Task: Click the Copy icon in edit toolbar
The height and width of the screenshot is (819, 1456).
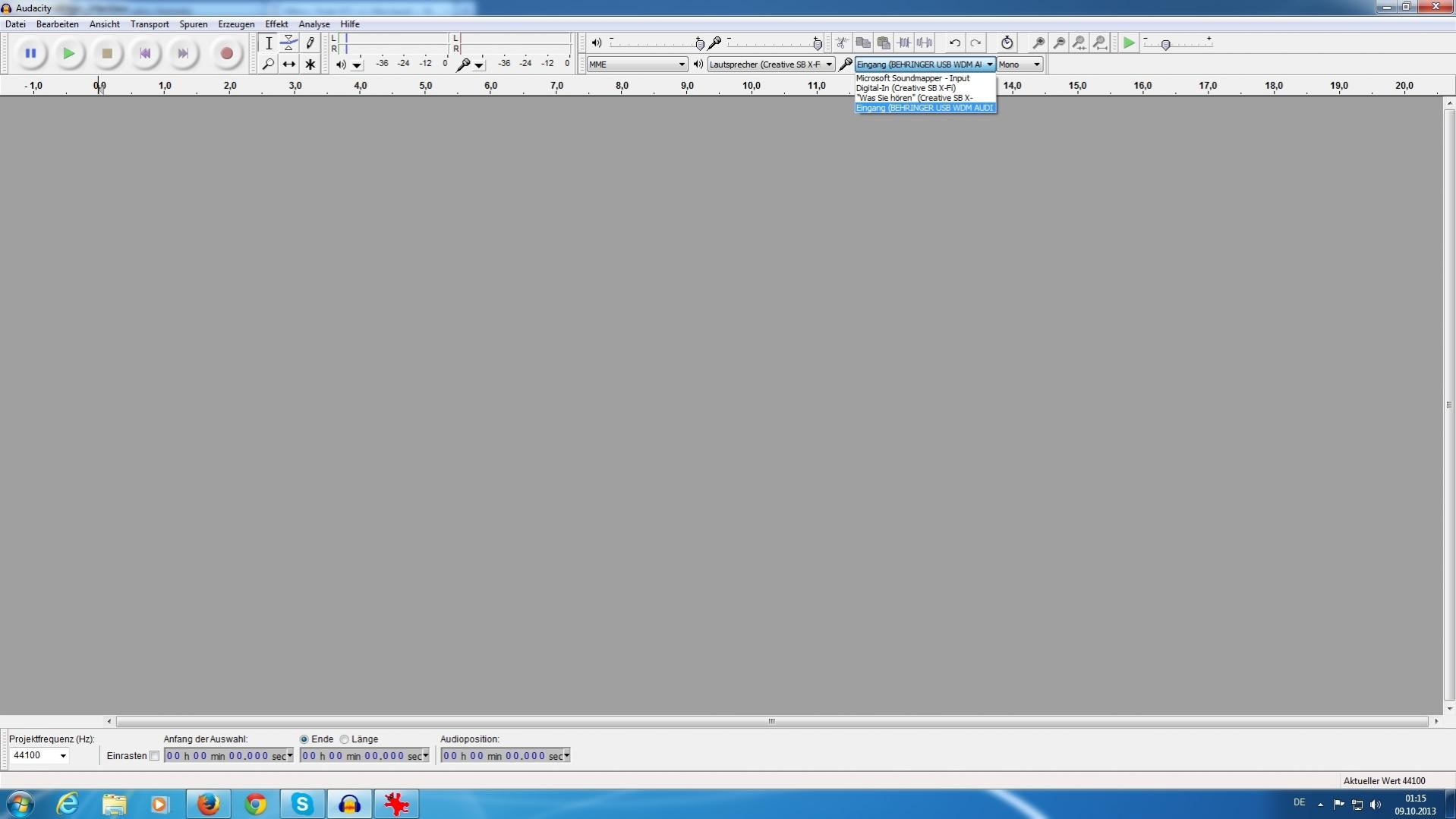Action: [863, 43]
